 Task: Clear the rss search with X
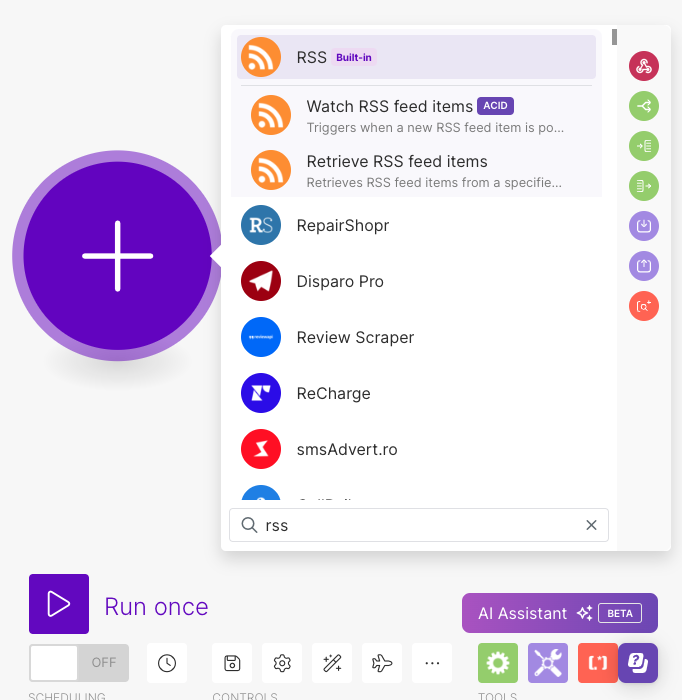click(x=591, y=525)
